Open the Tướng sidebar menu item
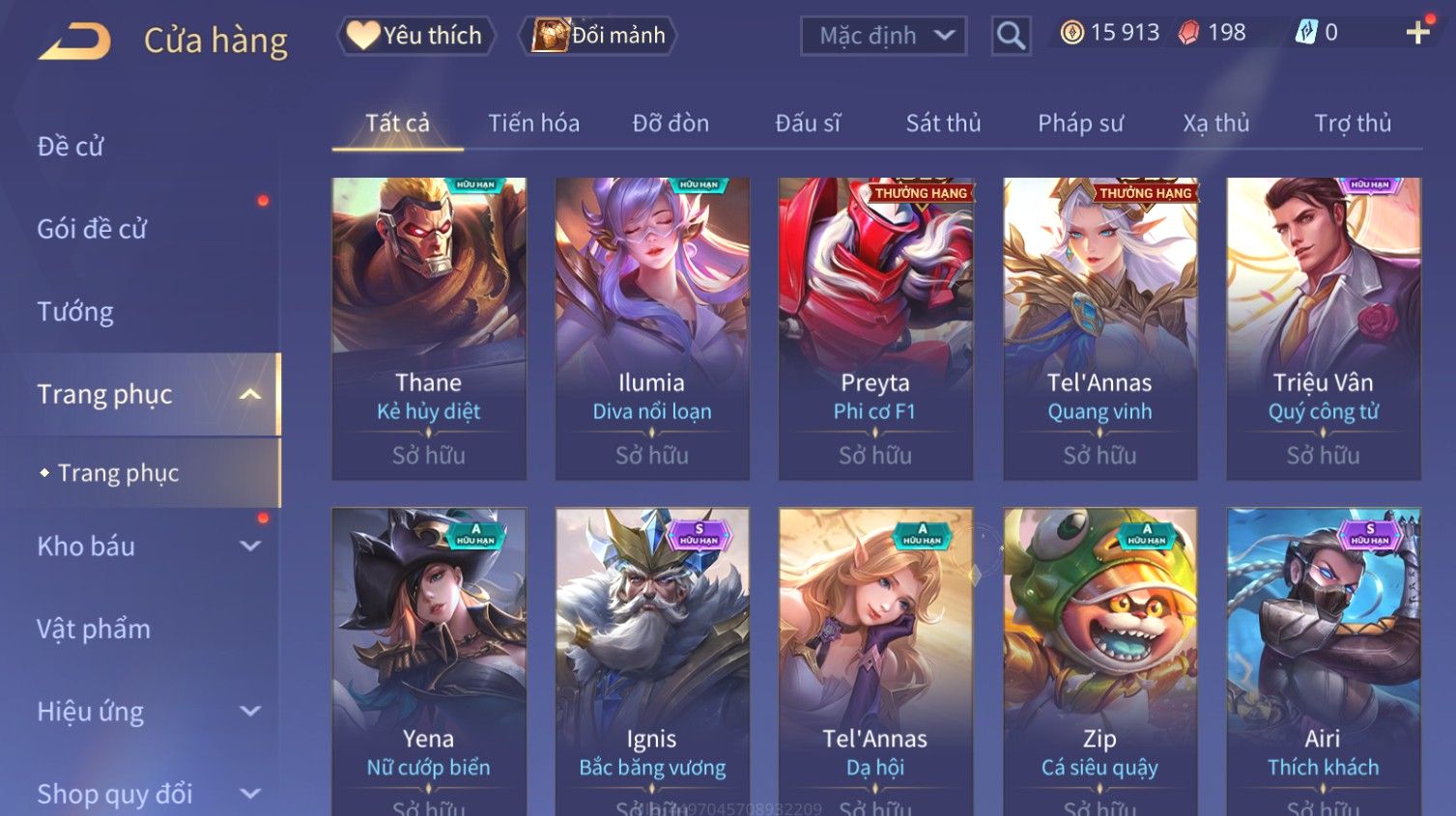This screenshot has width=1456, height=816. (x=75, y=312)
